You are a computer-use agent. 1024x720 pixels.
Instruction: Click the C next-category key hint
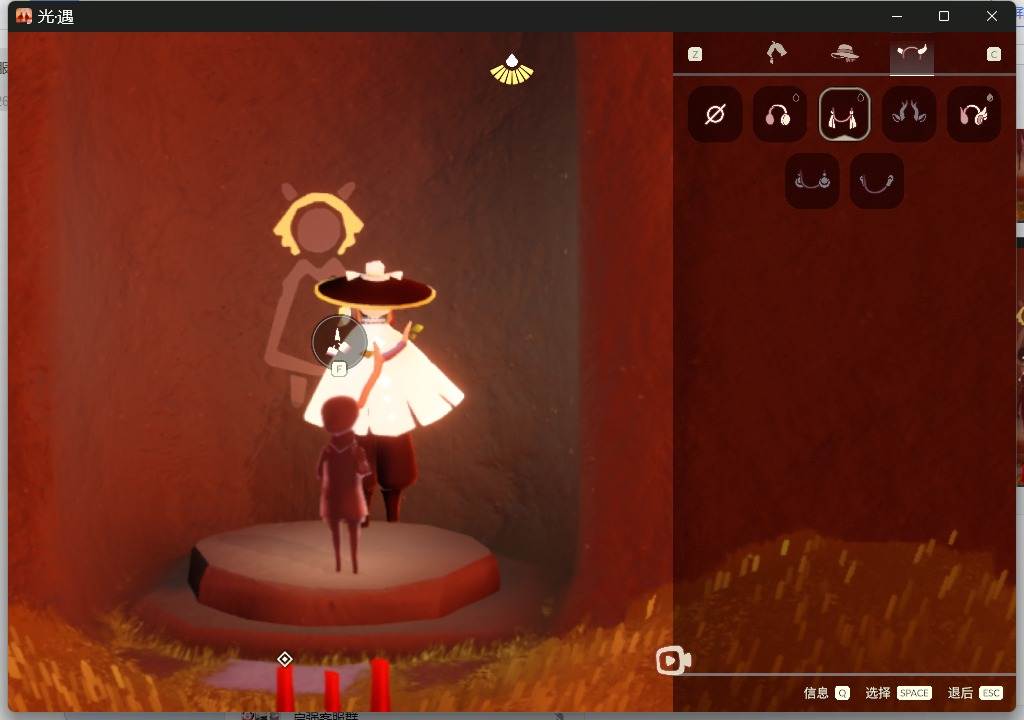[993, 54]
